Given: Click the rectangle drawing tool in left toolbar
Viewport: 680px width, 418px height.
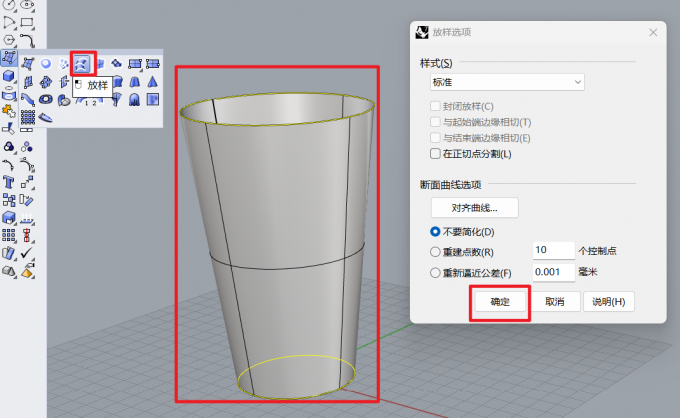Looking at the screenshot, I should [27, 22].
